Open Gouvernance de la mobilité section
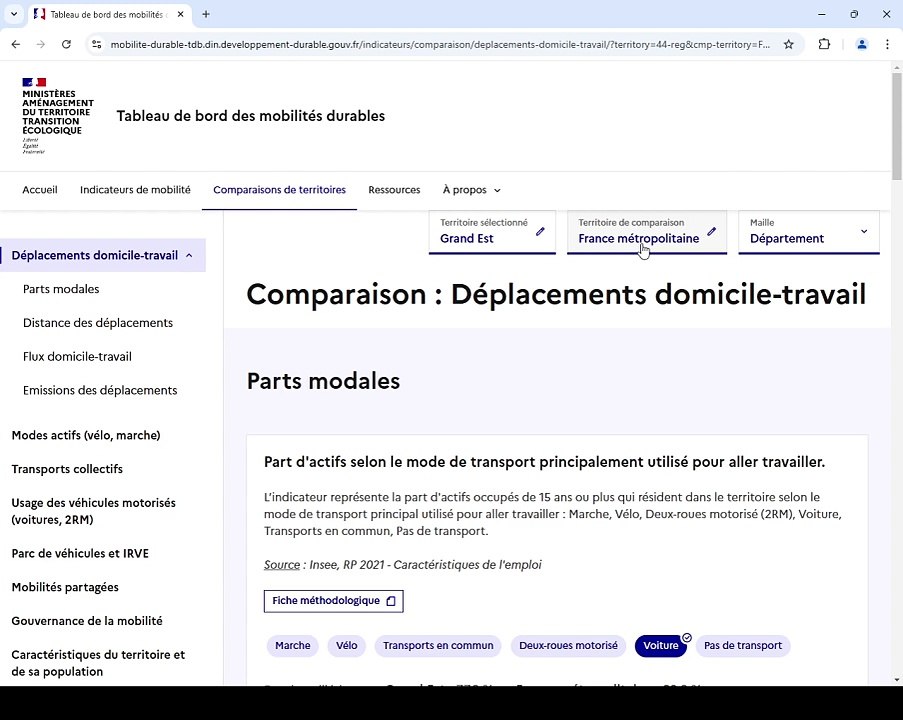 (x=87, y=621)
